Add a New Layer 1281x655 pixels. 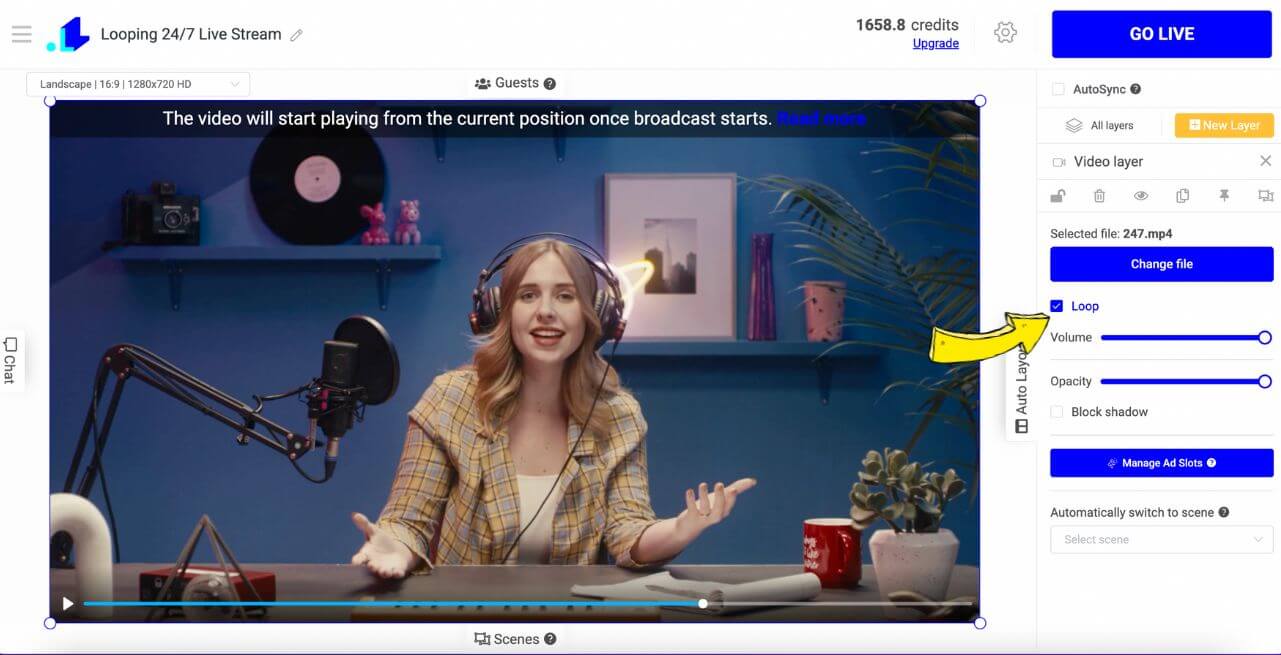click(x=1224, y=125)
